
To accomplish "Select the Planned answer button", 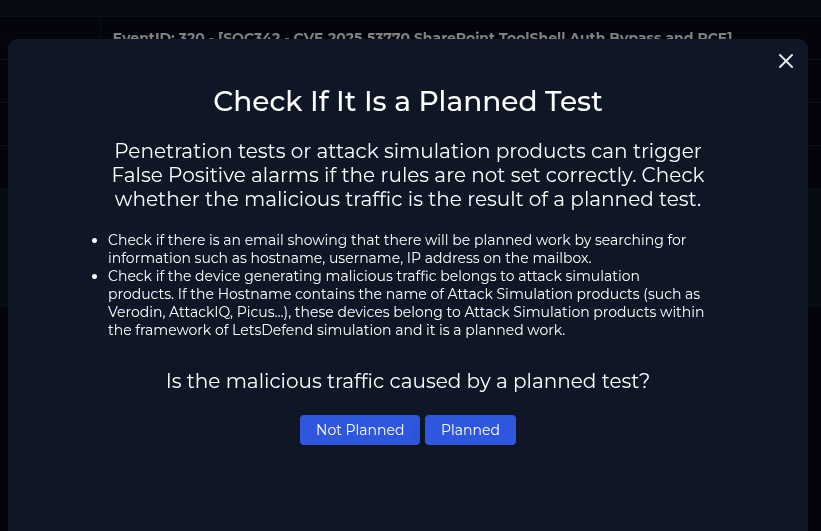I will [470, 430].
